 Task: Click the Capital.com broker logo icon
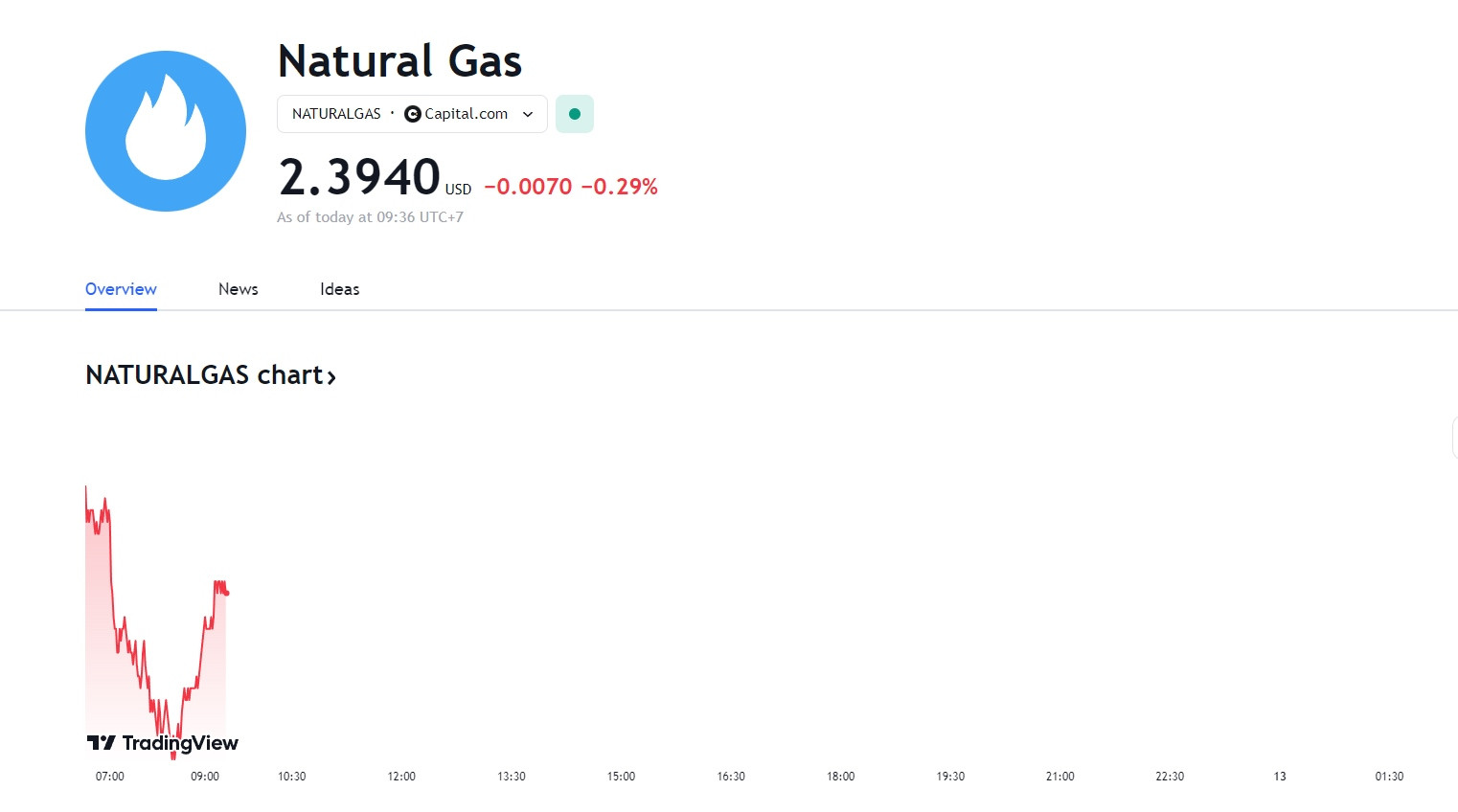(413, 114)
